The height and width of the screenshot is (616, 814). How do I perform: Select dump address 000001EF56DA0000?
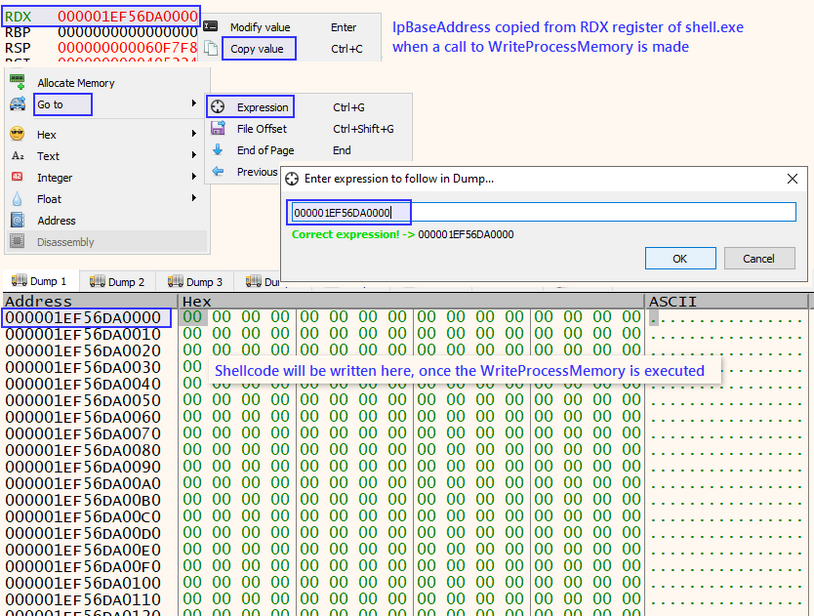[83, 318]
